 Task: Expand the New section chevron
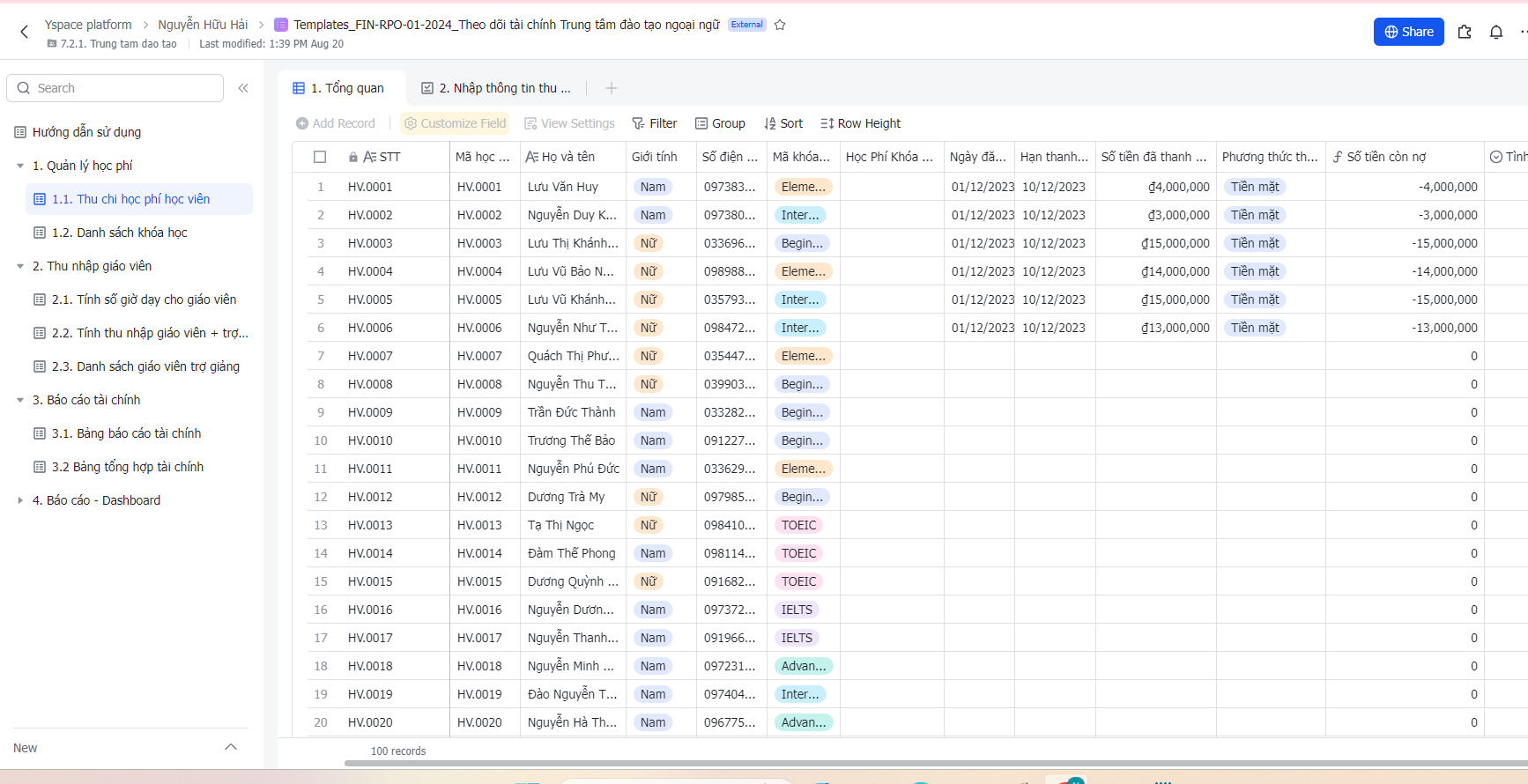coord(231,747)
